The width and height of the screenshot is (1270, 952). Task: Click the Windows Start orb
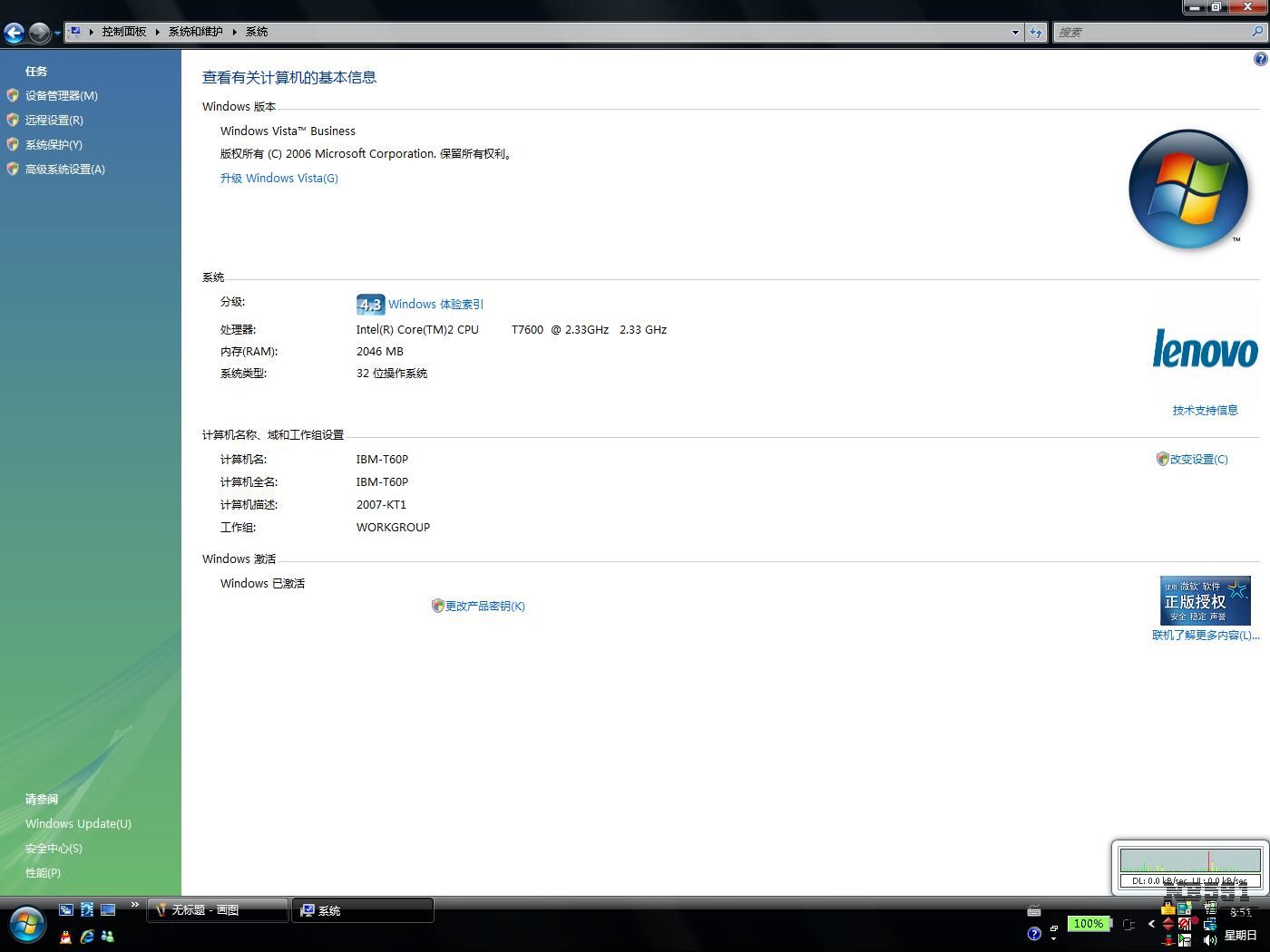(x=26, y=925)
